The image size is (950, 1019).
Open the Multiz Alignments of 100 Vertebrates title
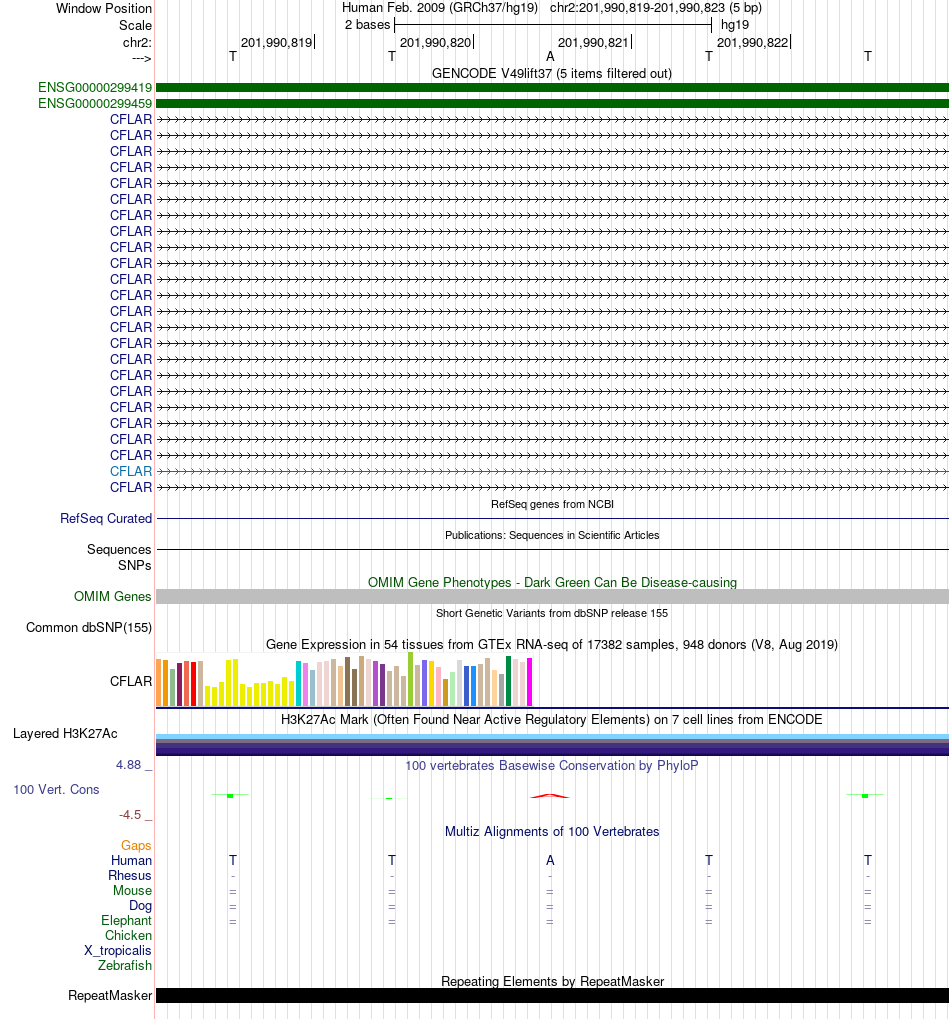click(552, 832)
